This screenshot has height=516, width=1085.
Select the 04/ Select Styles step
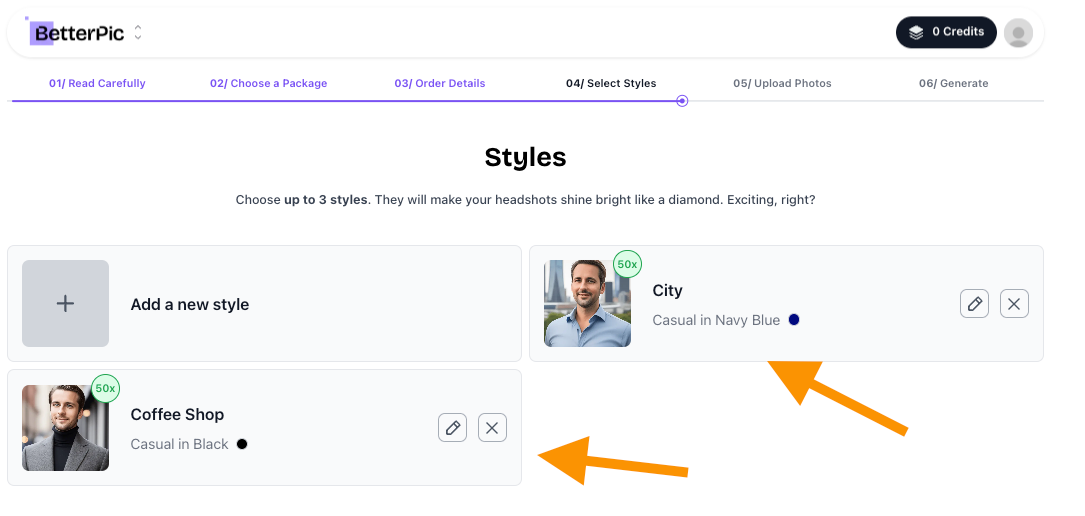611,83
